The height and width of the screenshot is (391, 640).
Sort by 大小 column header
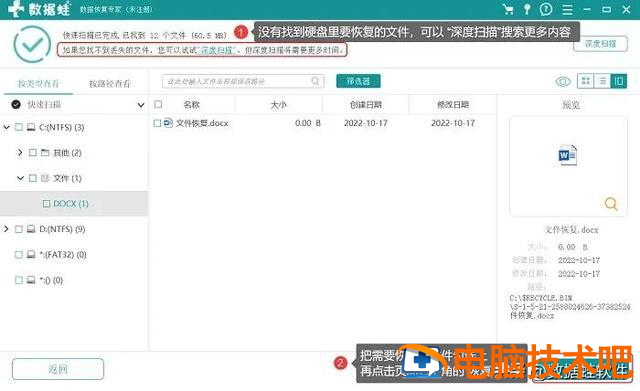coord(279,105)
